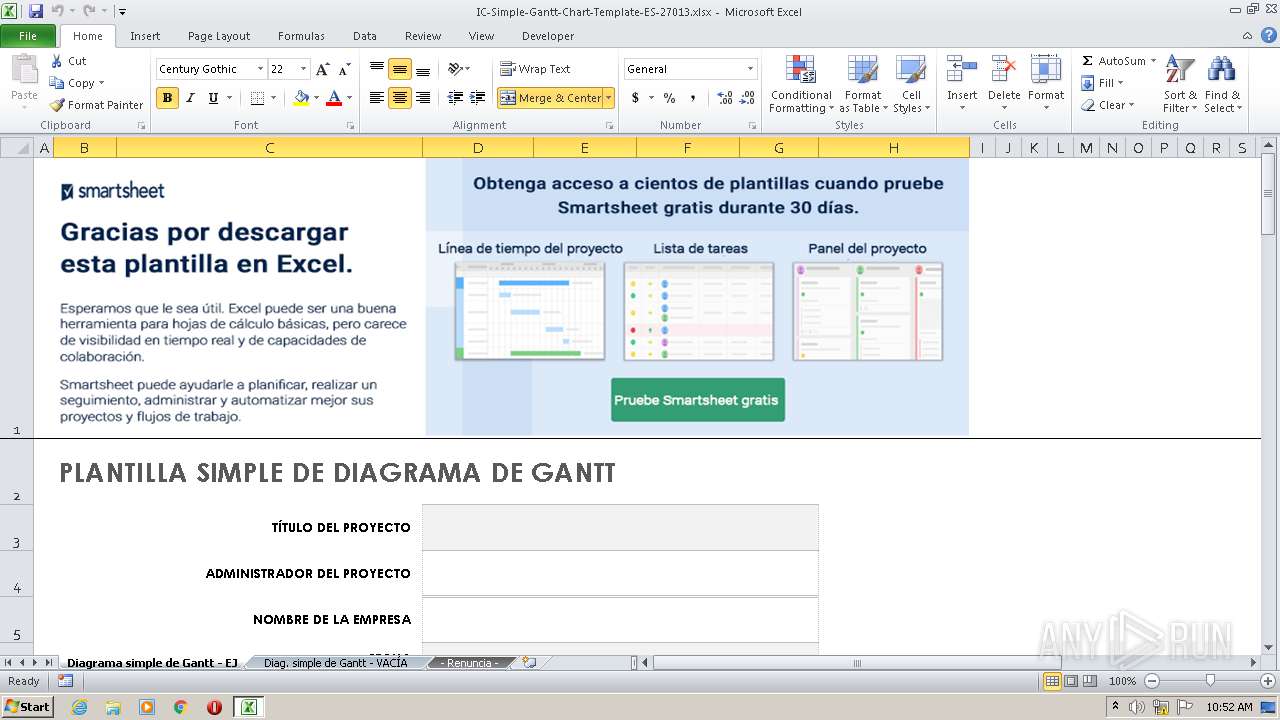Open the File tab

28,36
